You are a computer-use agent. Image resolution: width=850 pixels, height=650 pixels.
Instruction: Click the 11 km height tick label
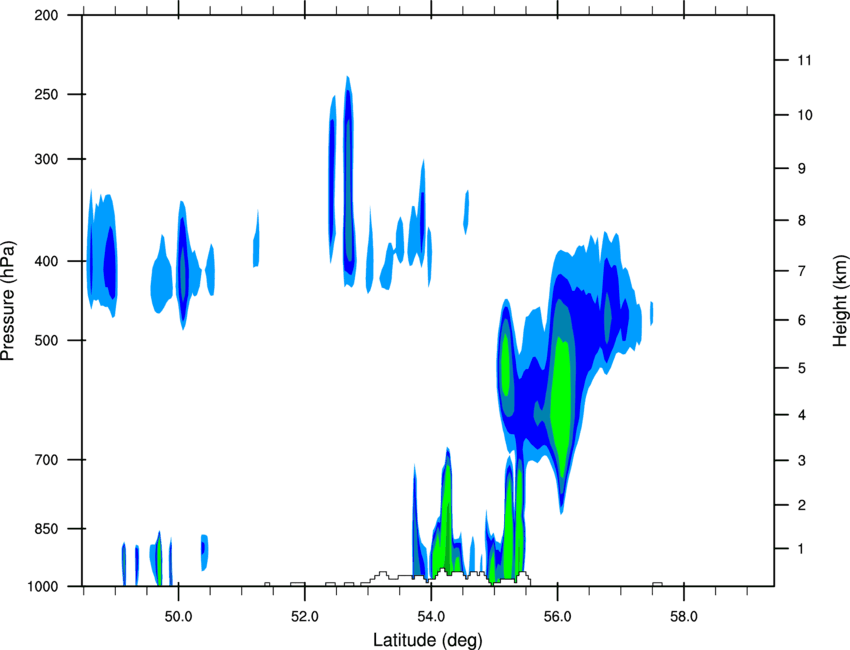[x=804, y=60]
